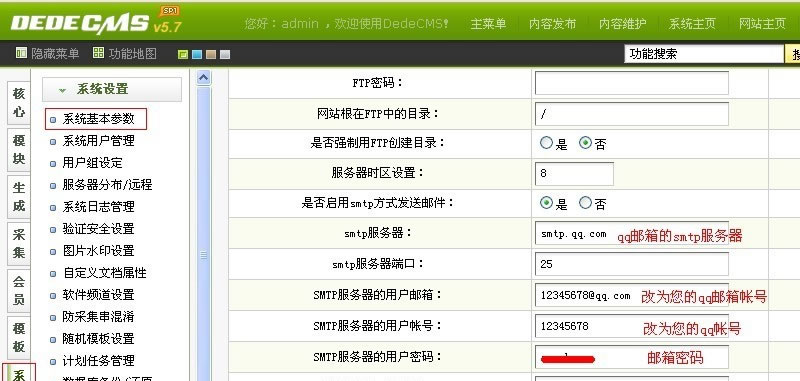800x381 pixels.
Task: Open 防采集串混淆 in side menu
Action: 98,317
